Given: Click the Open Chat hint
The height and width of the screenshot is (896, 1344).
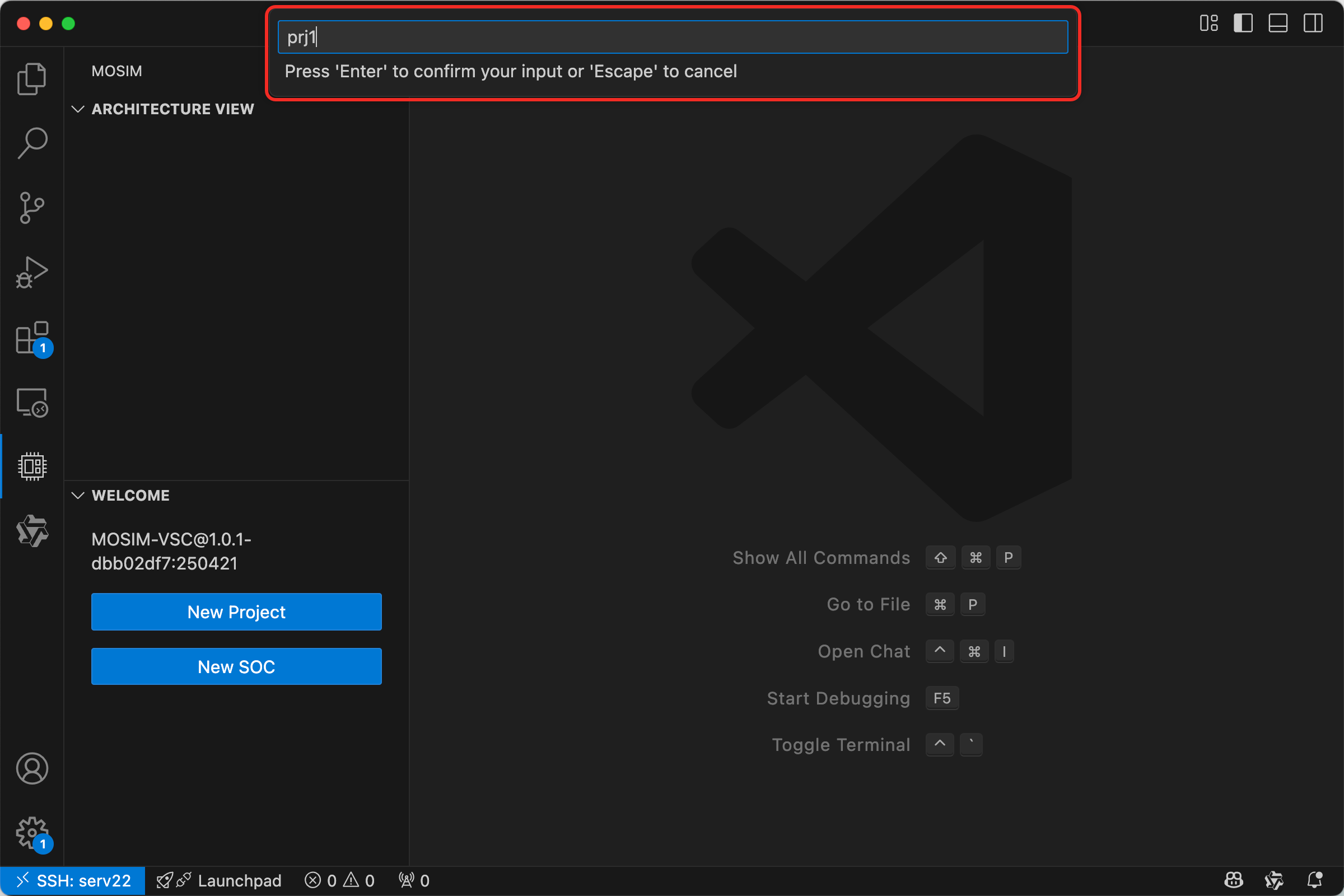Looking at the screenshot, I should (x=864, y=651).
